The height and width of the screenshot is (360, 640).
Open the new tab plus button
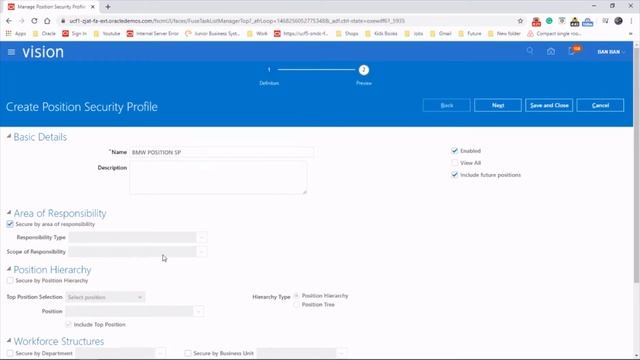(x=108, y=7)
